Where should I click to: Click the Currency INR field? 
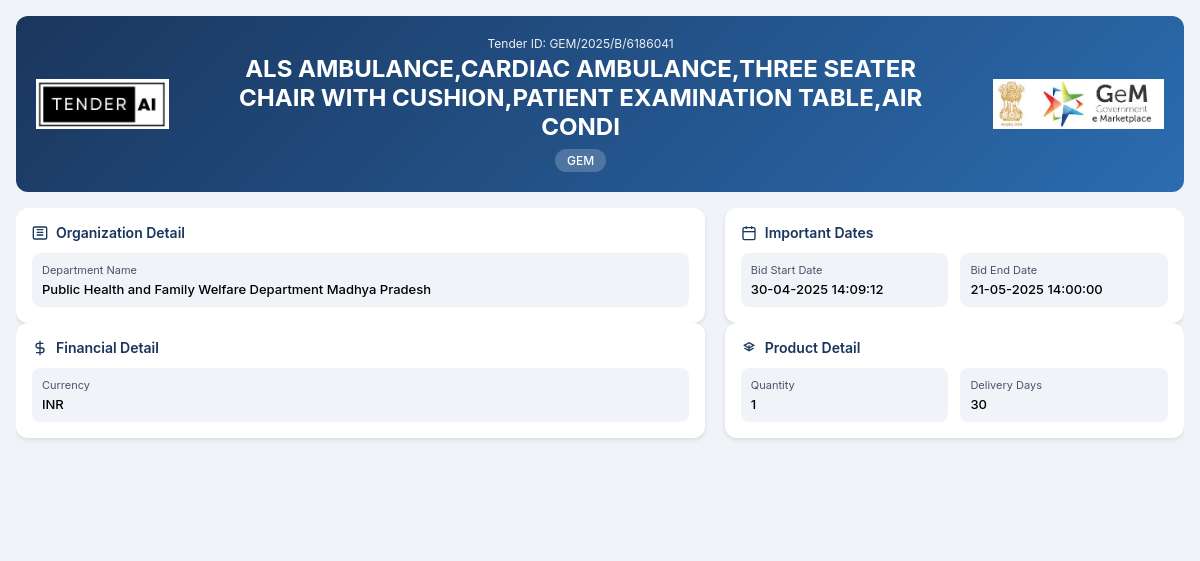point(360,395)
